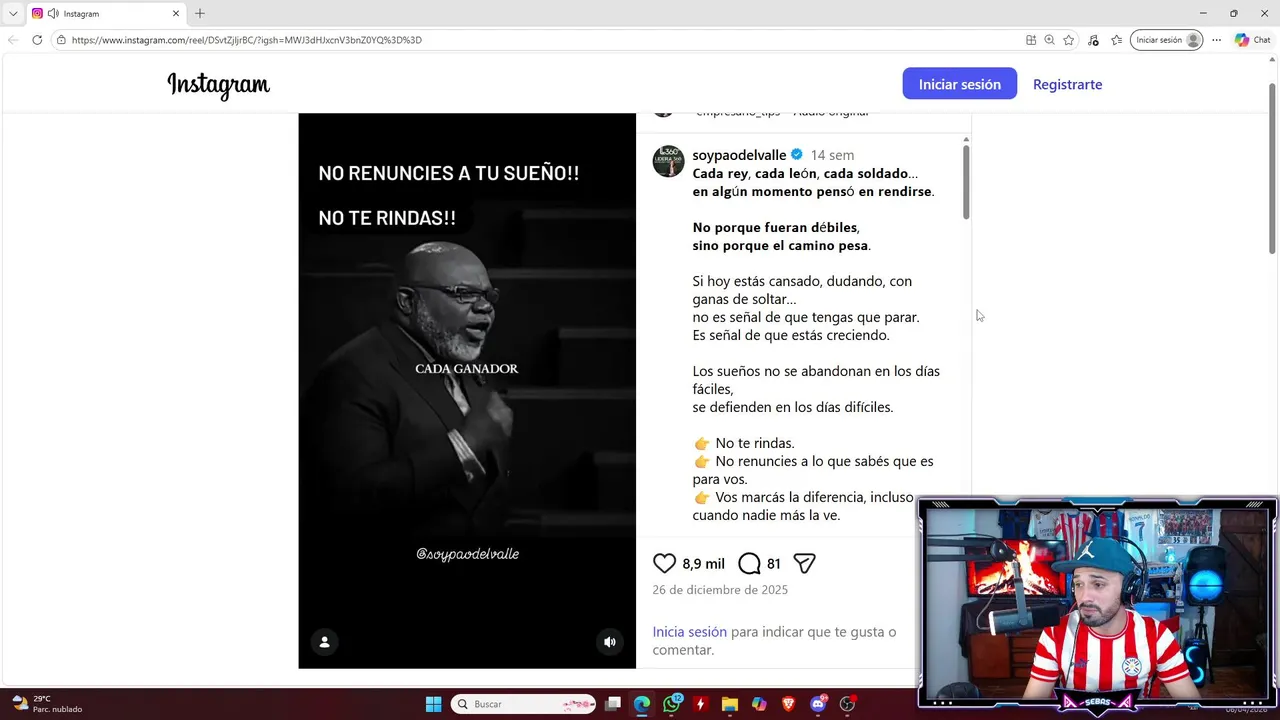
Task: Open the red lightning bolt taskbar app
Action: coord(700,704)
